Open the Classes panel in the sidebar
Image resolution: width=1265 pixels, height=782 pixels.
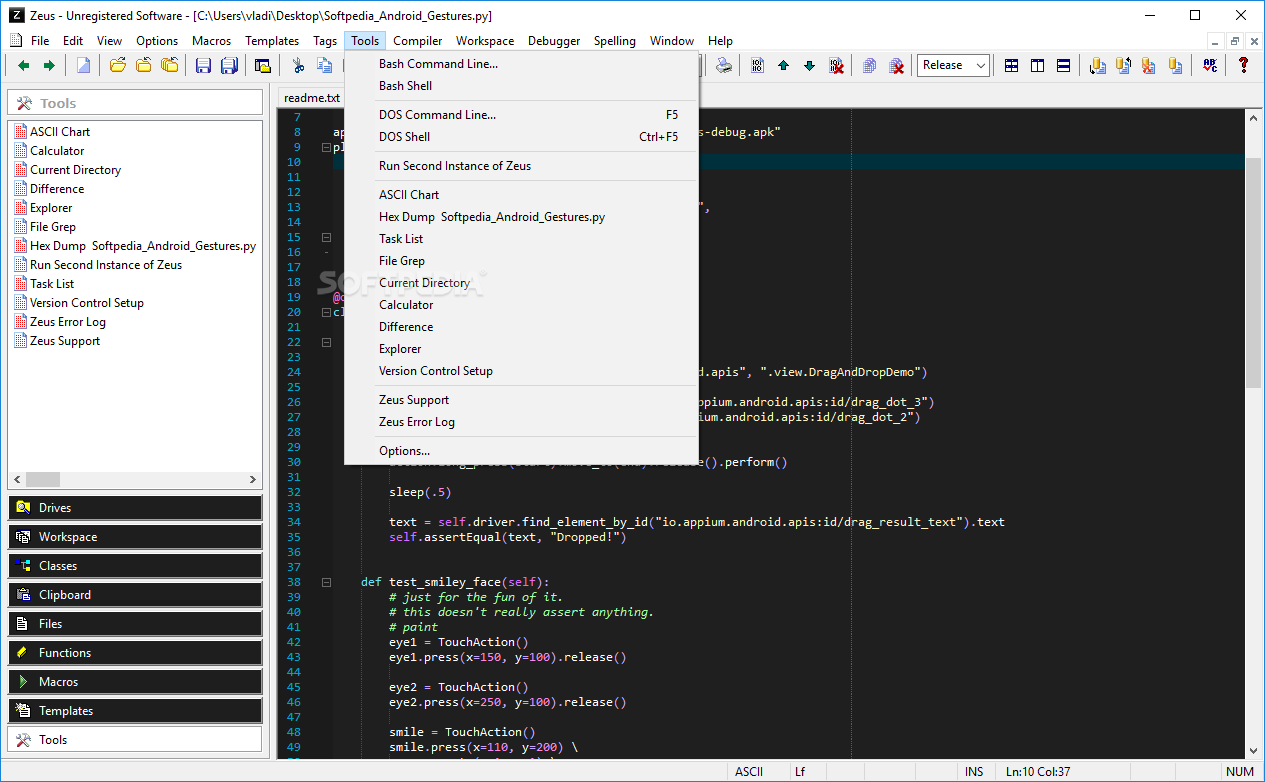[135, 566]
